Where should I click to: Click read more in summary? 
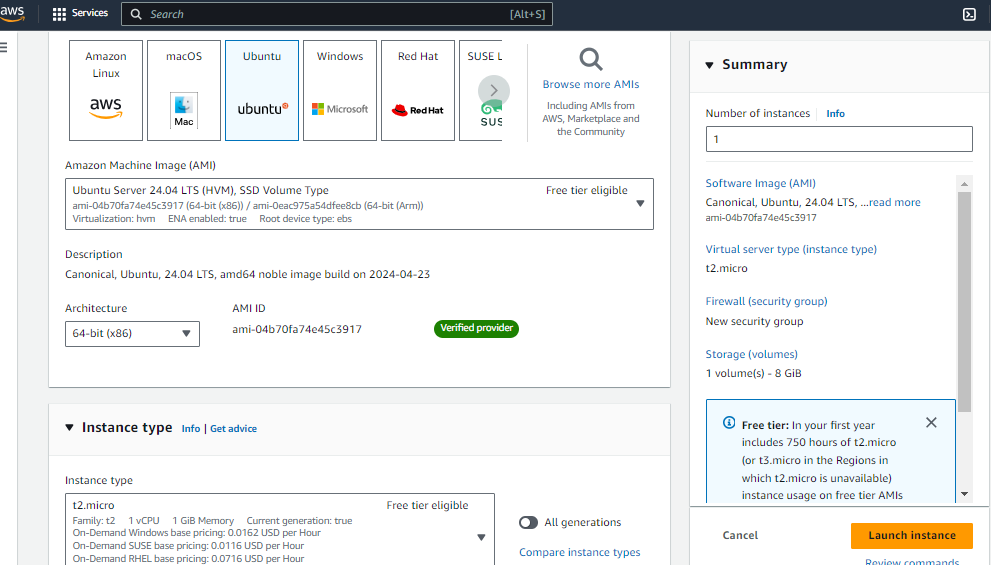894,202
